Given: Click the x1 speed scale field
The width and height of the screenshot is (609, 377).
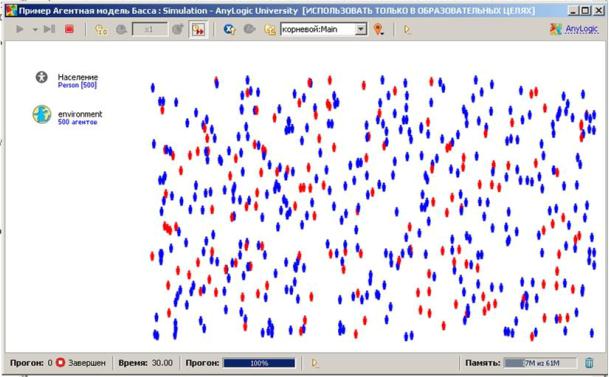Looking at the screenshot, I should click(150, 30).
